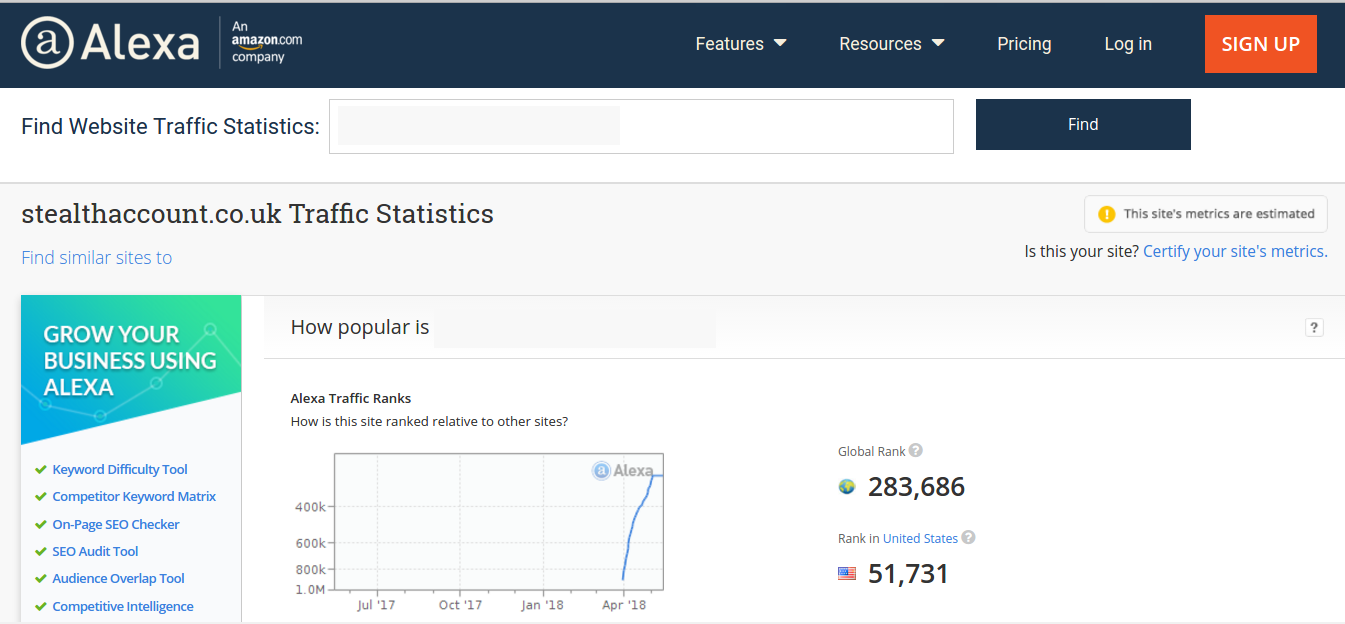
Task: Click the website traffic search input field
Action: [x=640, y=126]
